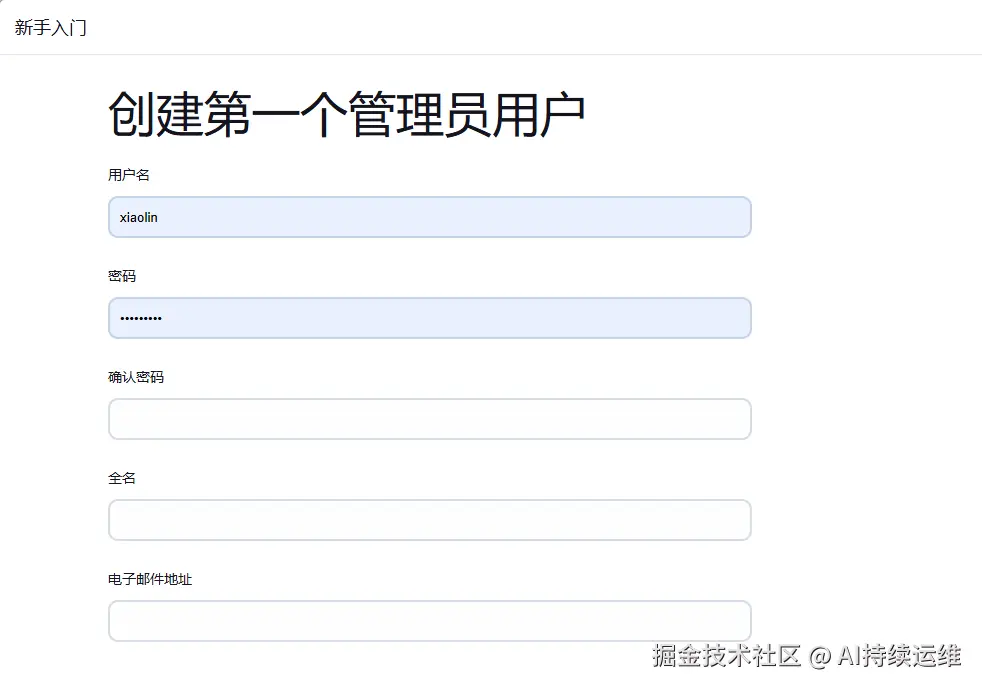Select the empty 确认密码 field
The image size is (982, 690).
tap(429, 419)
